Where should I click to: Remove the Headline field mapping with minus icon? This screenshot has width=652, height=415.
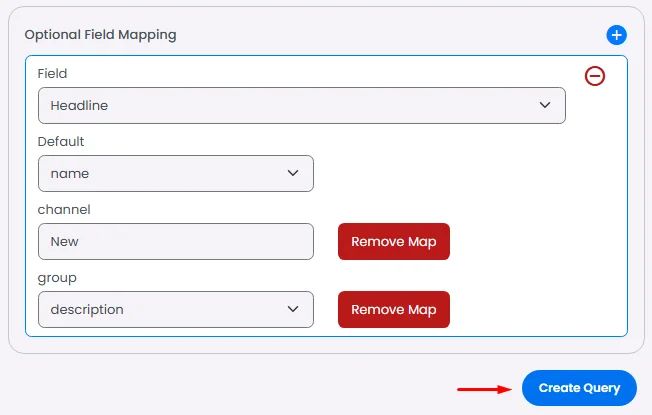[x=595, y=76]
